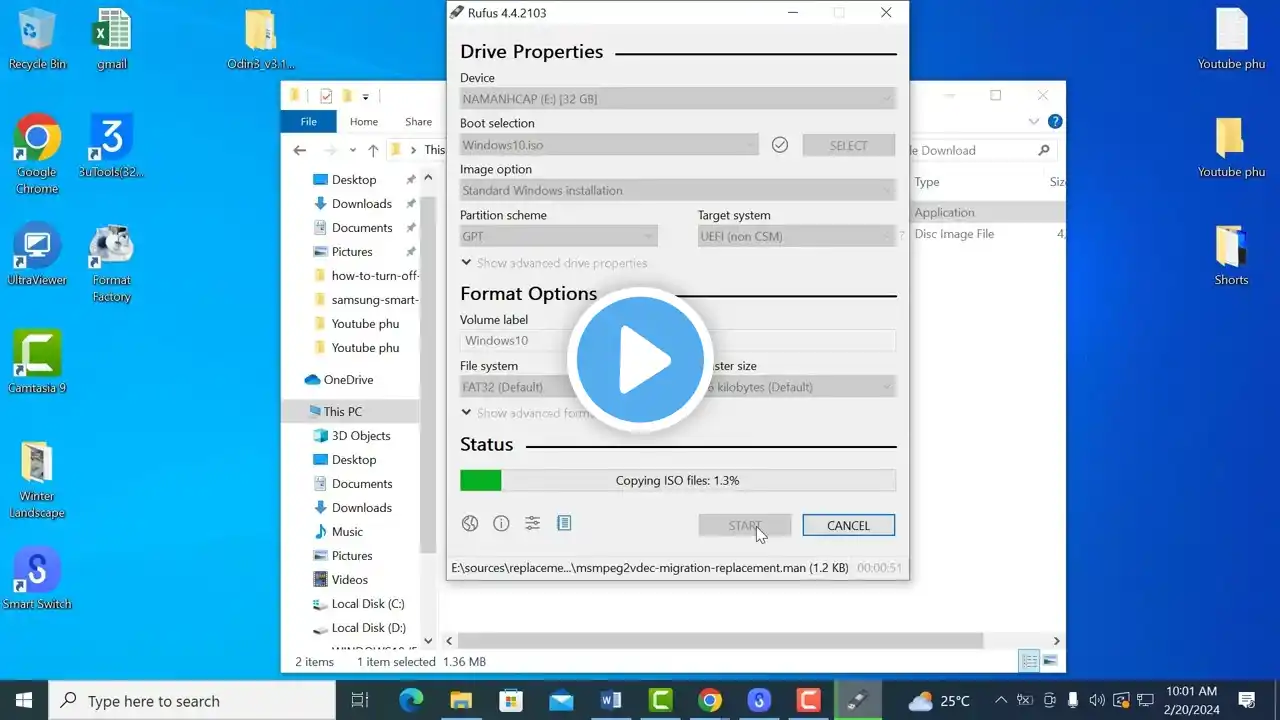Click Explorer horizontal scrollbar

click(x=720, y=640)
